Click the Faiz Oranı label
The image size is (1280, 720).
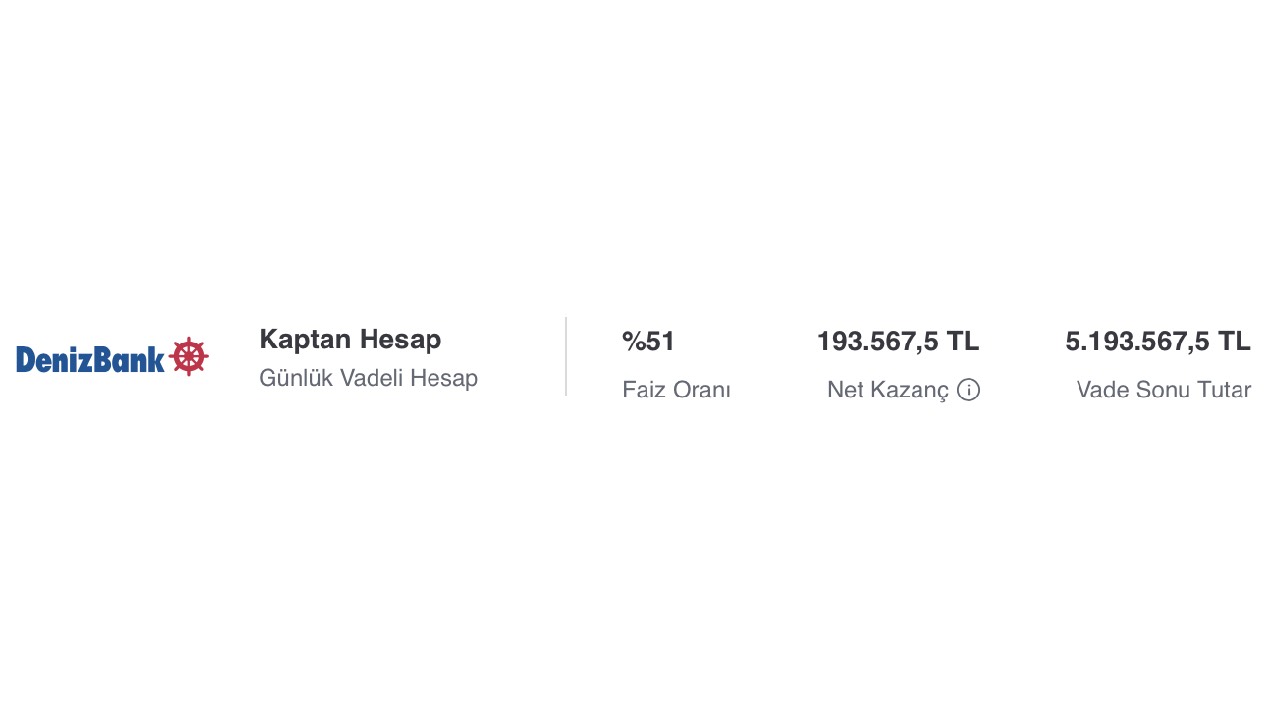pyautogui.click(x=676, y=389)
